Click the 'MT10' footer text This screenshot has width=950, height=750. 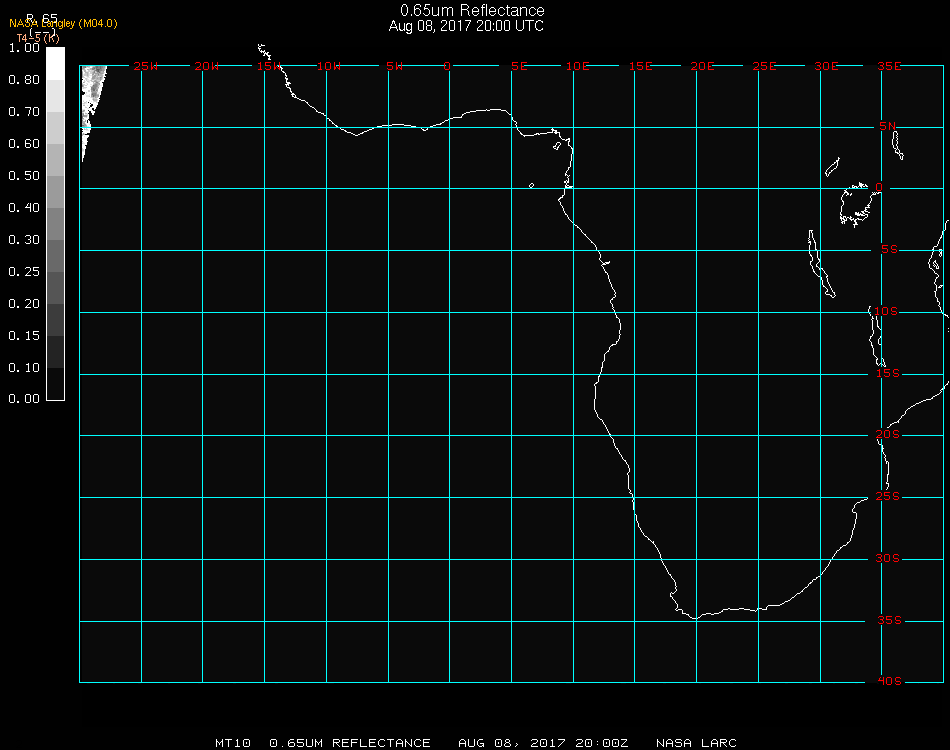tap(233, 743)
